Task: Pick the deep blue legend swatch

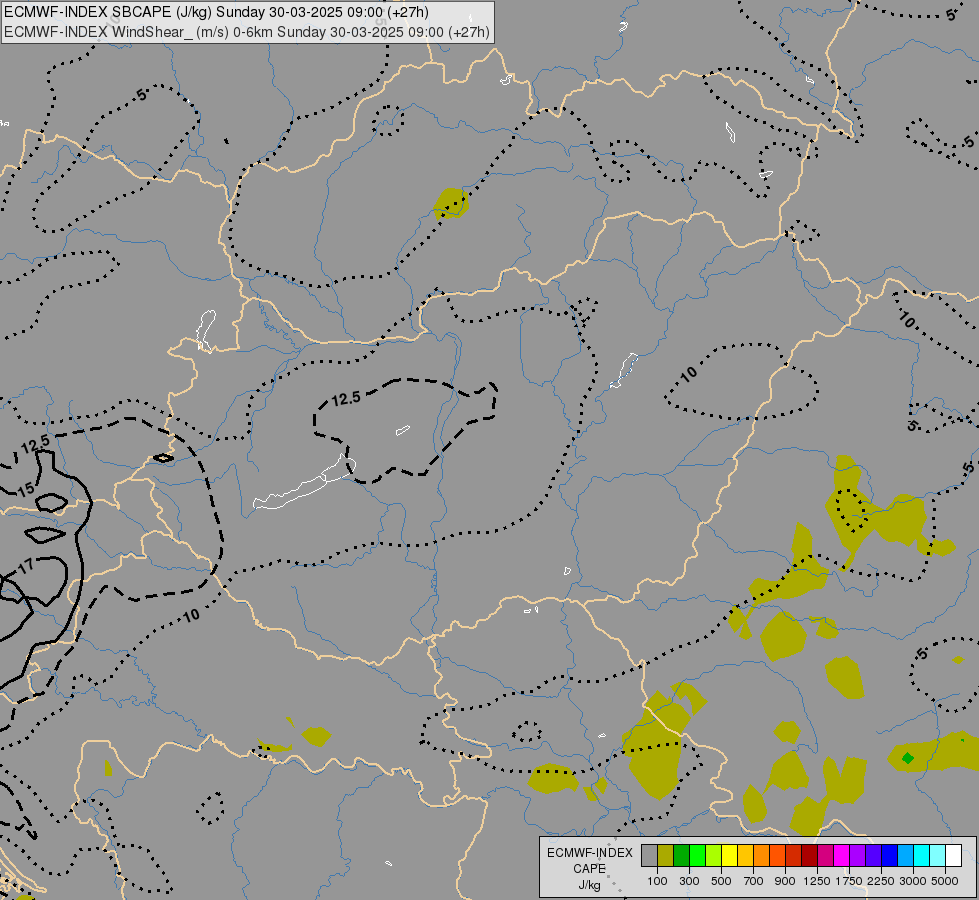Action: coord(890,855)
